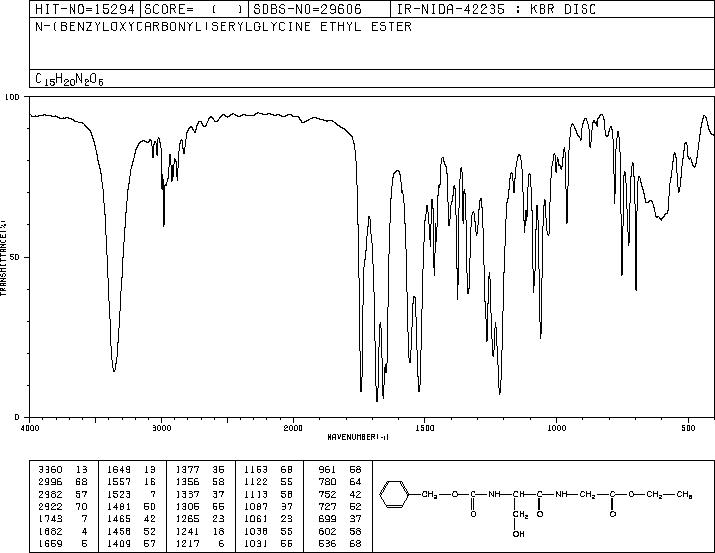Click the 2000 wavenumber axis label
This screenshot has width=715, height=553.
293,428
